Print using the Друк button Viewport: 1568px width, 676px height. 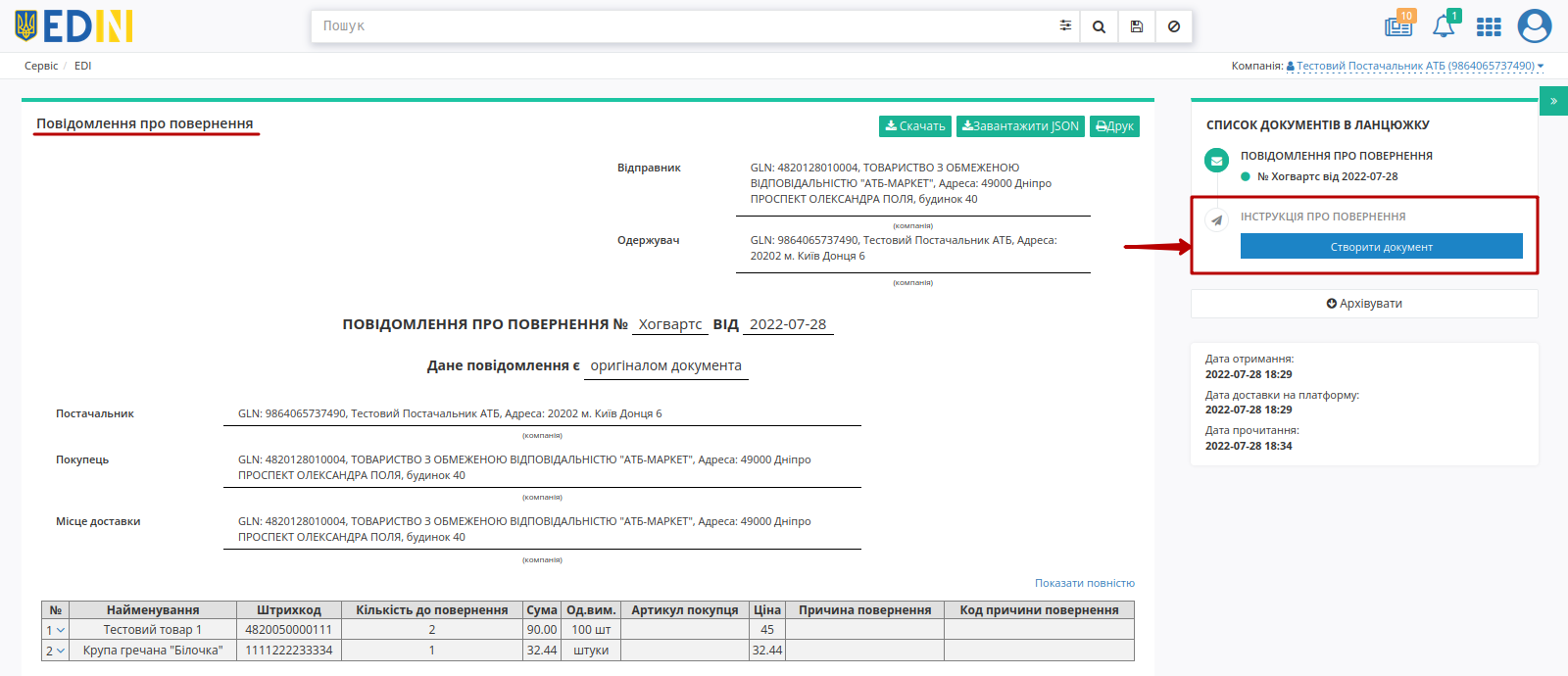tap(1114, 126)
